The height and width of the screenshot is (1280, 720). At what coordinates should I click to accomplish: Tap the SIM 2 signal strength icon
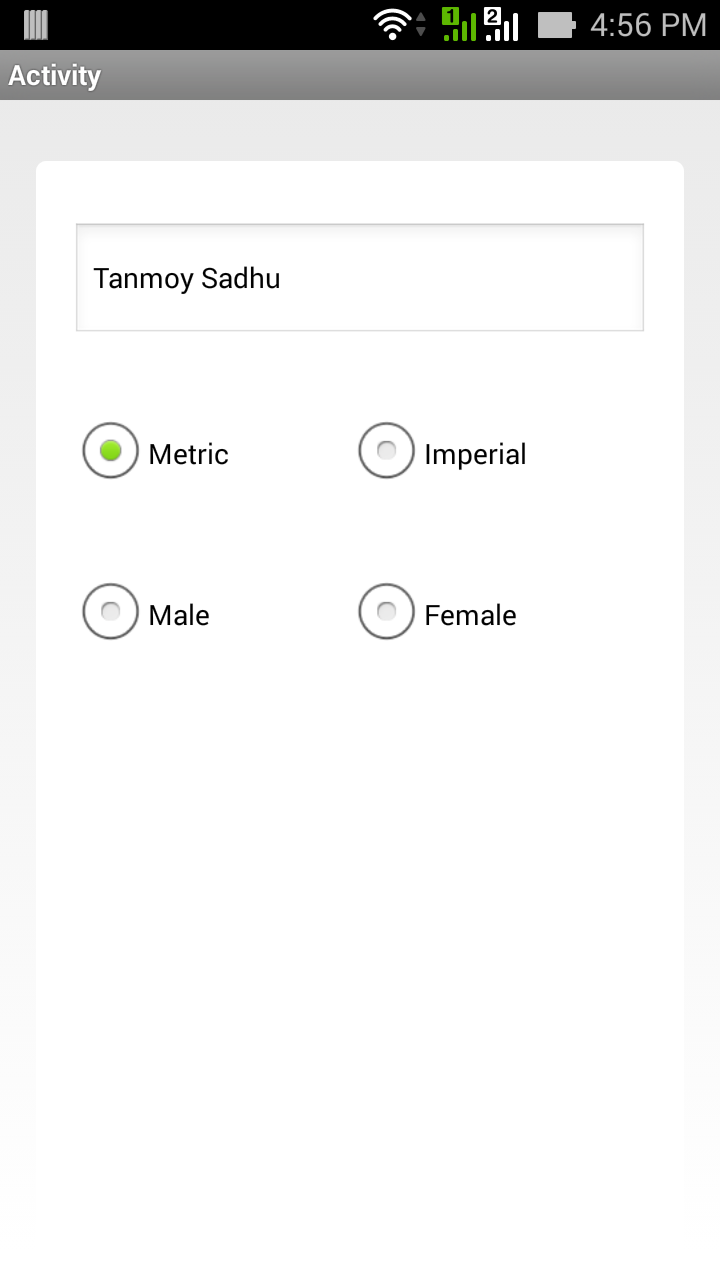tap(501, 25)
